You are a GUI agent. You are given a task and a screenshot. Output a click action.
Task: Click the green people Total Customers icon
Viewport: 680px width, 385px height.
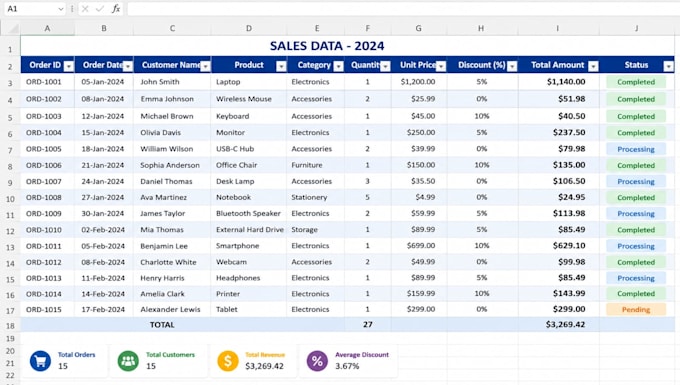(128, 361)
